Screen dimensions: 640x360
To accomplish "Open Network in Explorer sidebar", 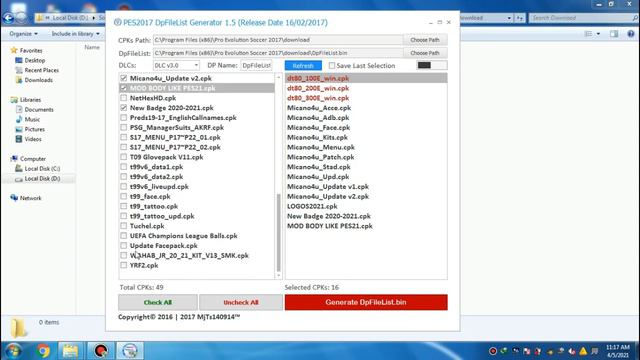I will click(x=30, y=198).
